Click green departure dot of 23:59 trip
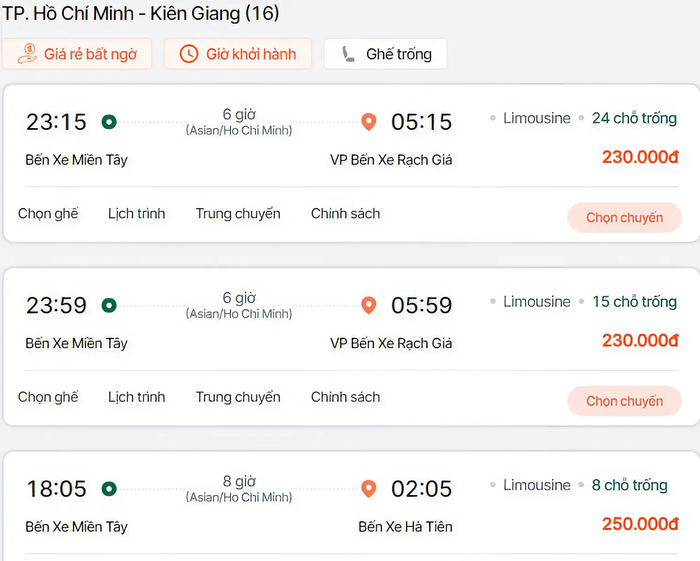This screenshot has width=700, height=561. 108,305
